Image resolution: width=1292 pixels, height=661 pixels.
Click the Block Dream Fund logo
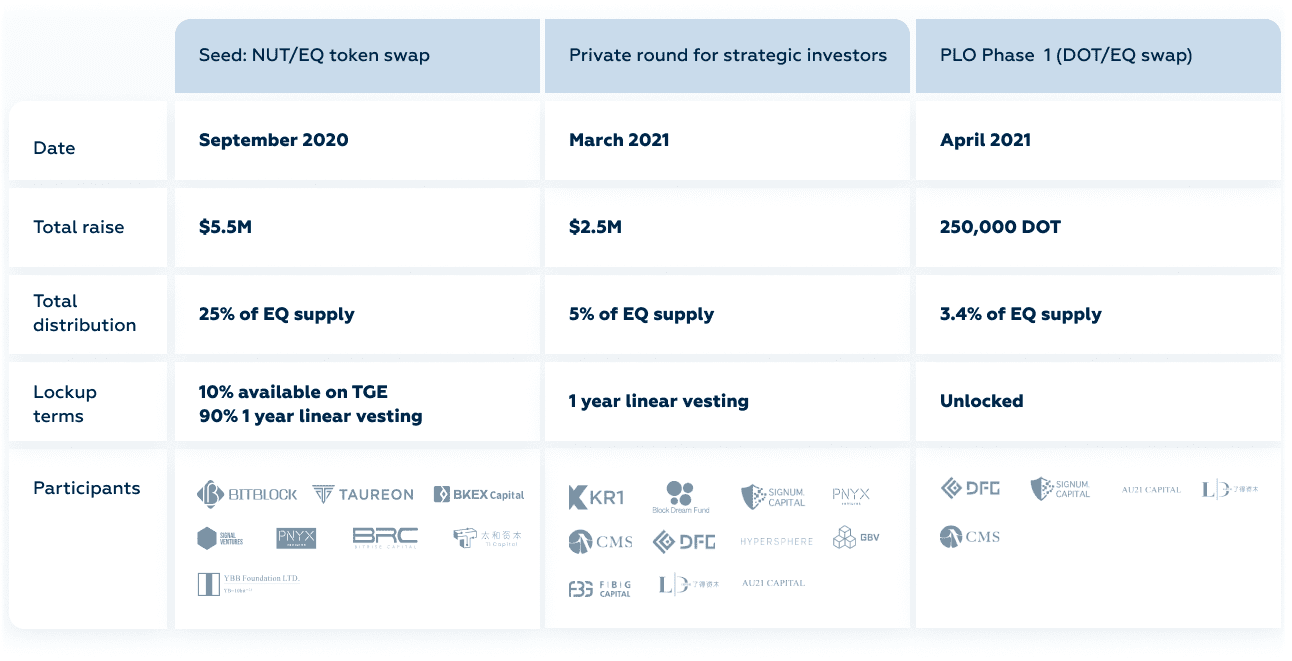[x=680, y=497]
